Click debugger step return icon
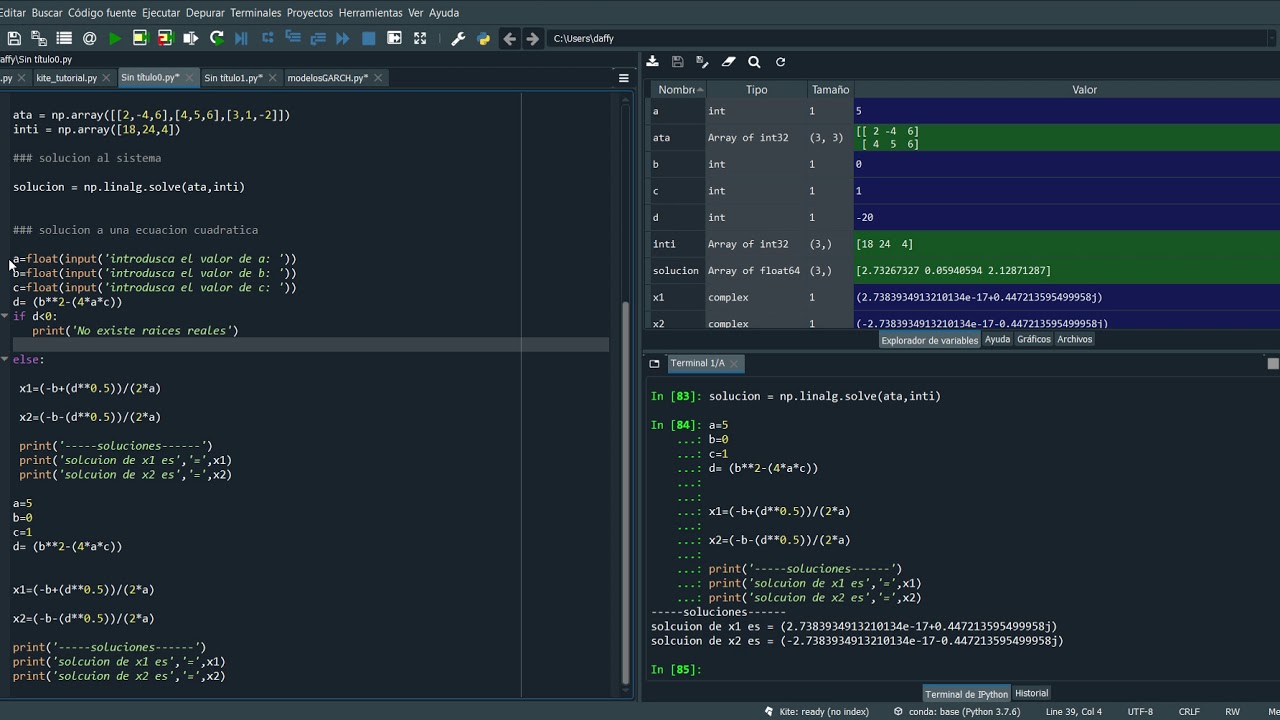This screenshot has width=1280, height=720. 318,38
